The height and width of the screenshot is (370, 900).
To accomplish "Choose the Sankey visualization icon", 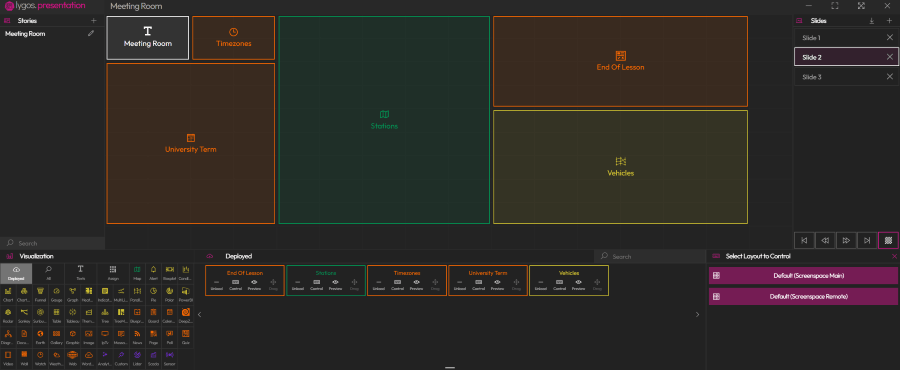I will tap(25, 316).
